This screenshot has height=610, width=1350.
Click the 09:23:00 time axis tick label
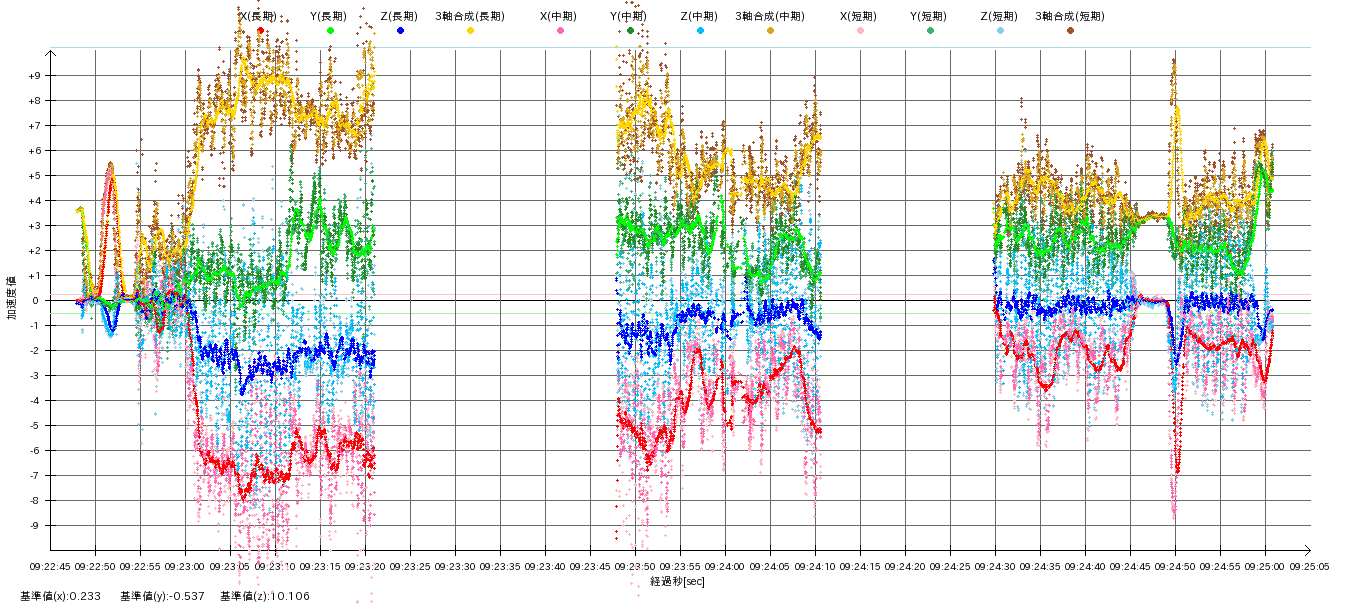[x=185, y=565]
